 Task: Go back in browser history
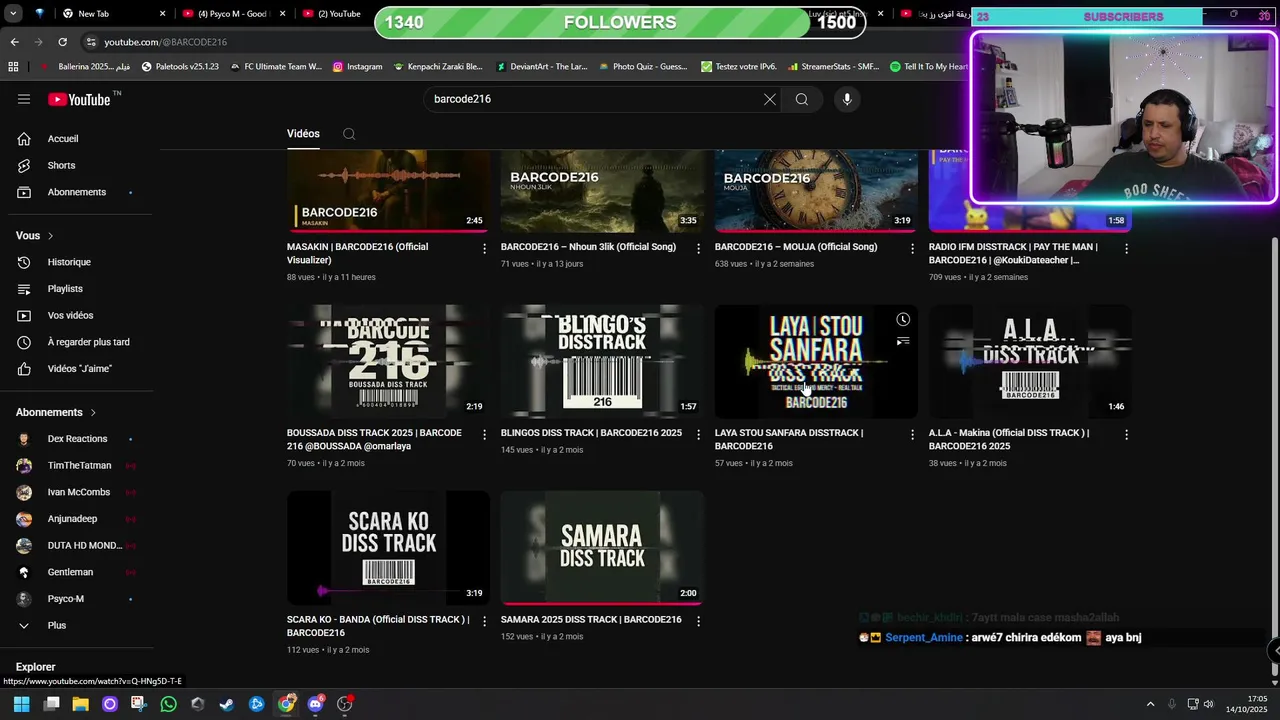point(14,42)
